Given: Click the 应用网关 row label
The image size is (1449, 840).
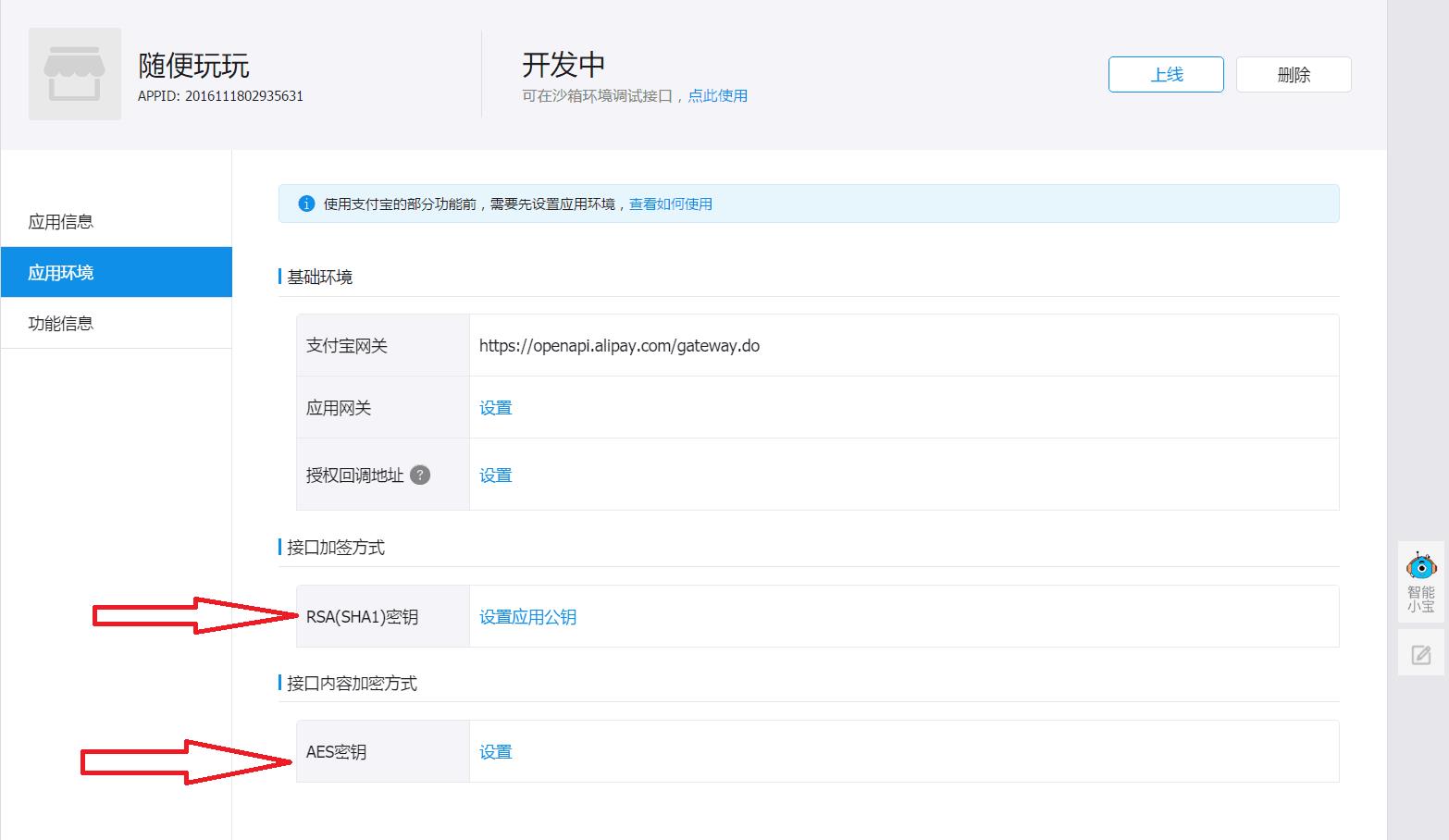Looking at the screenshot, I should (339, 407).
